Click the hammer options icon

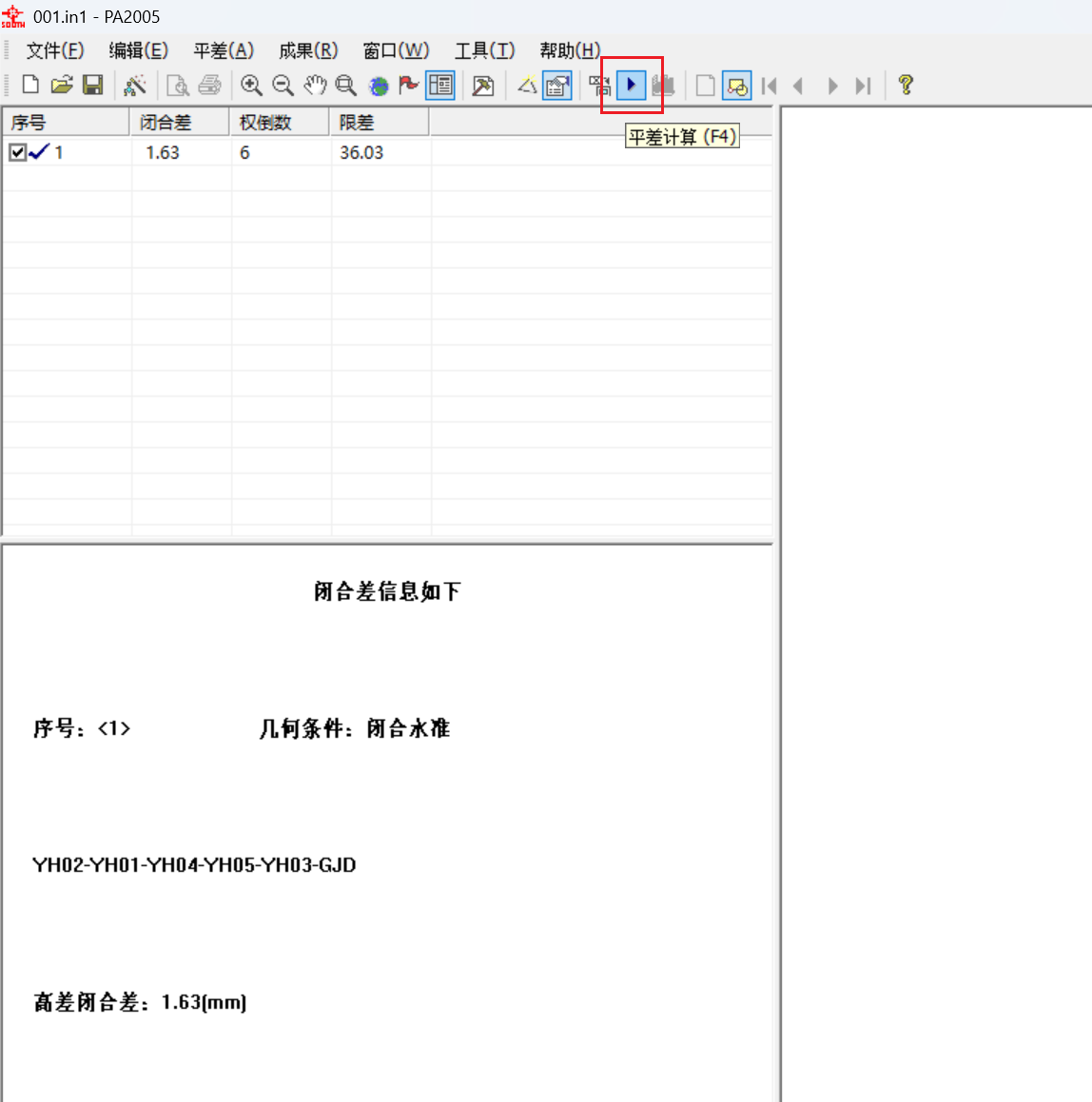click(483, 85)
